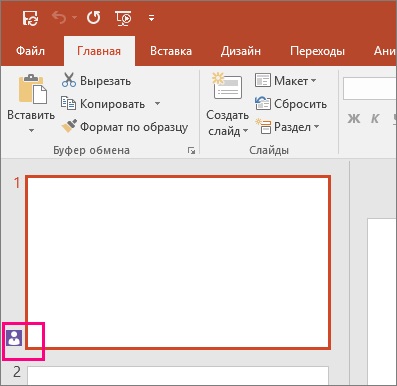Click the Сбросить reset icon
Image resolution: width=397 pixels, height=386 pixels.
tap(263, 103)
